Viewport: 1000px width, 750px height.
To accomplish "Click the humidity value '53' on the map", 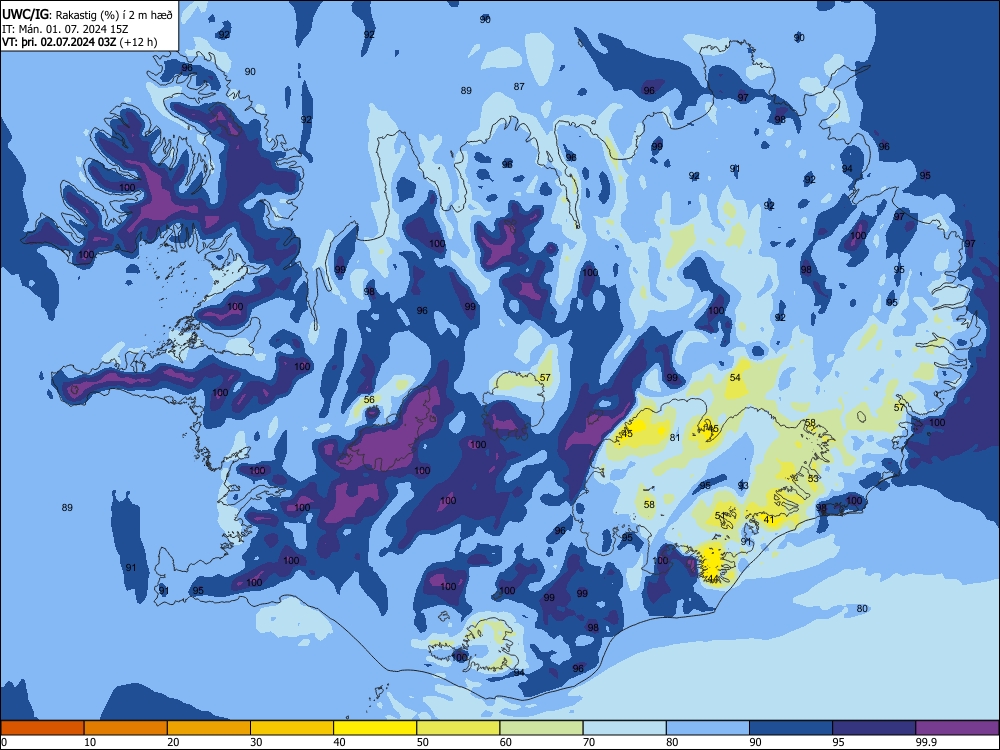I will (x=812, y=478).
